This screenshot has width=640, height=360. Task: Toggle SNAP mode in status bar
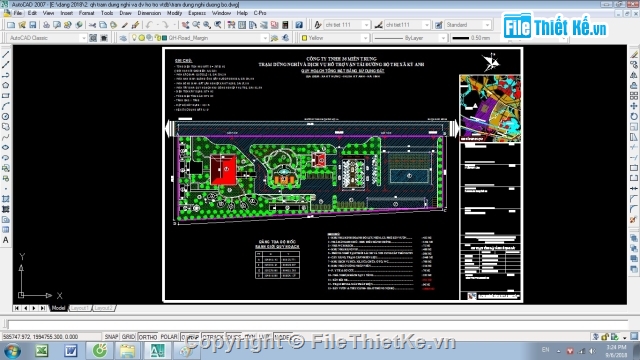pyautogui.click(x=111, y=337)
